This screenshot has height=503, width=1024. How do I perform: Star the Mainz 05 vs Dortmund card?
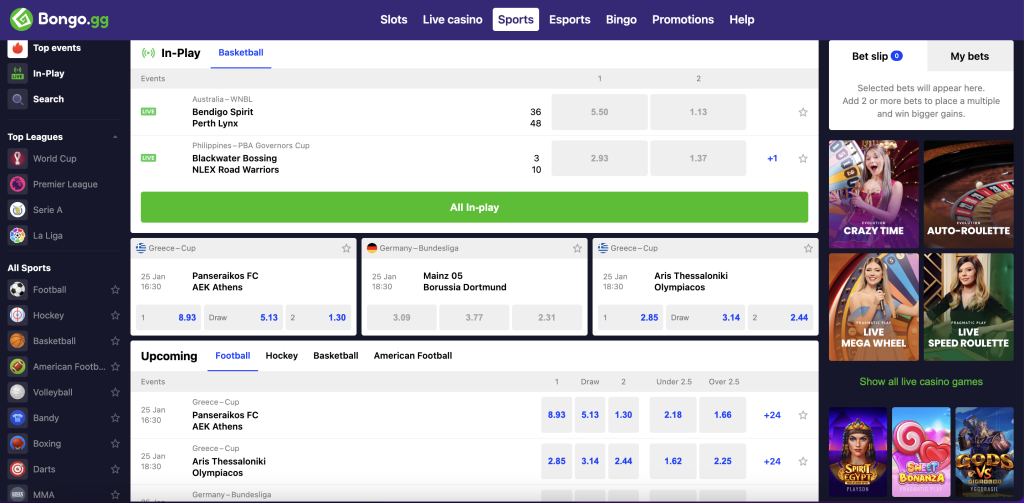point(577,248)
